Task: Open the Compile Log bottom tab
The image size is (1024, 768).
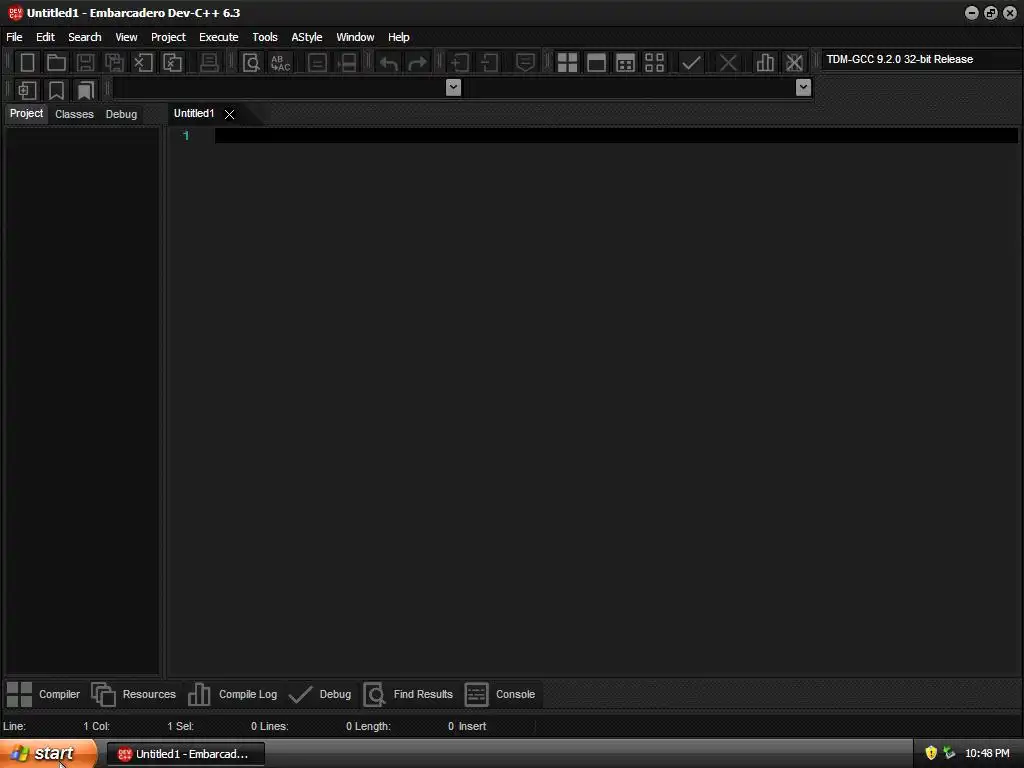Action: coord(232,694)
